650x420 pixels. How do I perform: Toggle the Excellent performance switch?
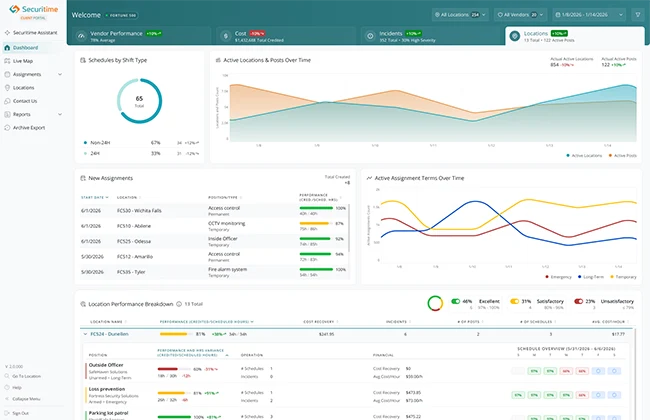(456, 301)
